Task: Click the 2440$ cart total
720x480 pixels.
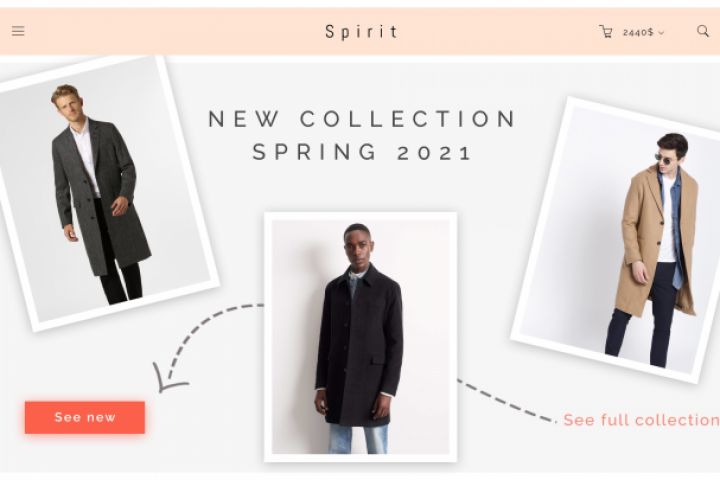Action: (x=638, y=33)
